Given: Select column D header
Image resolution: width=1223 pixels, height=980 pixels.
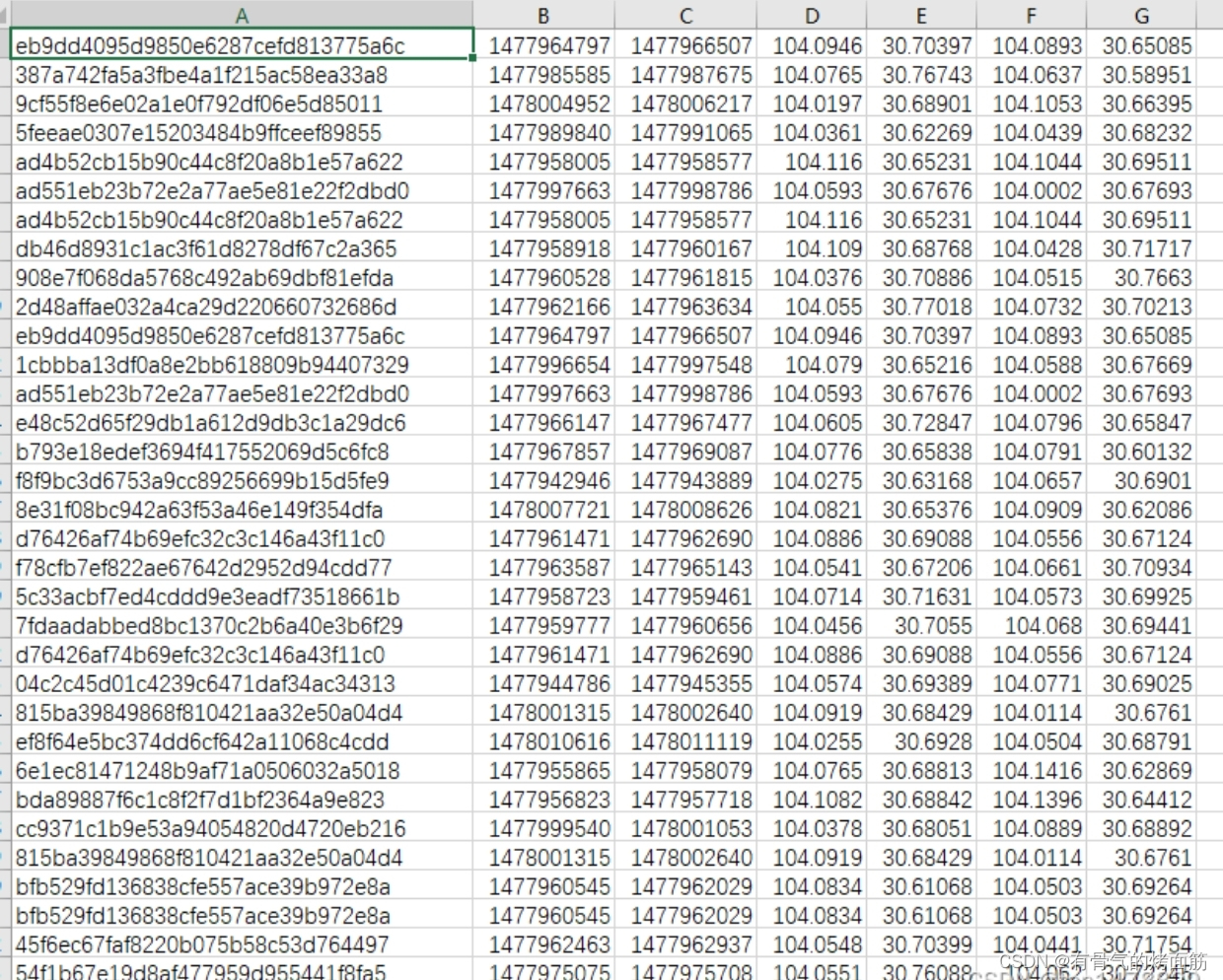Looking at the screenshot, I should pos(812,15).
